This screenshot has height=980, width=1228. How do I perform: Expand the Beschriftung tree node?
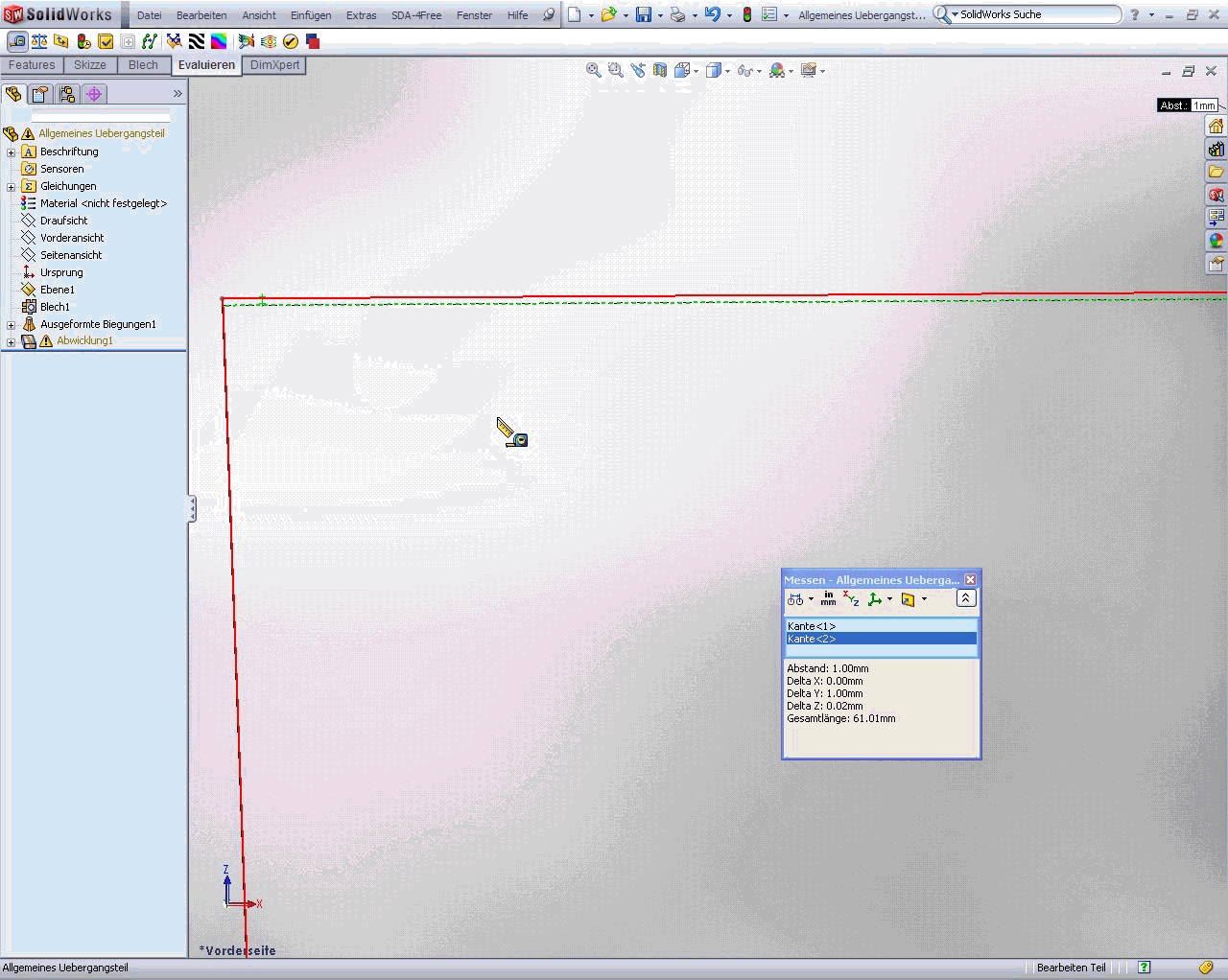click(12, 152)
